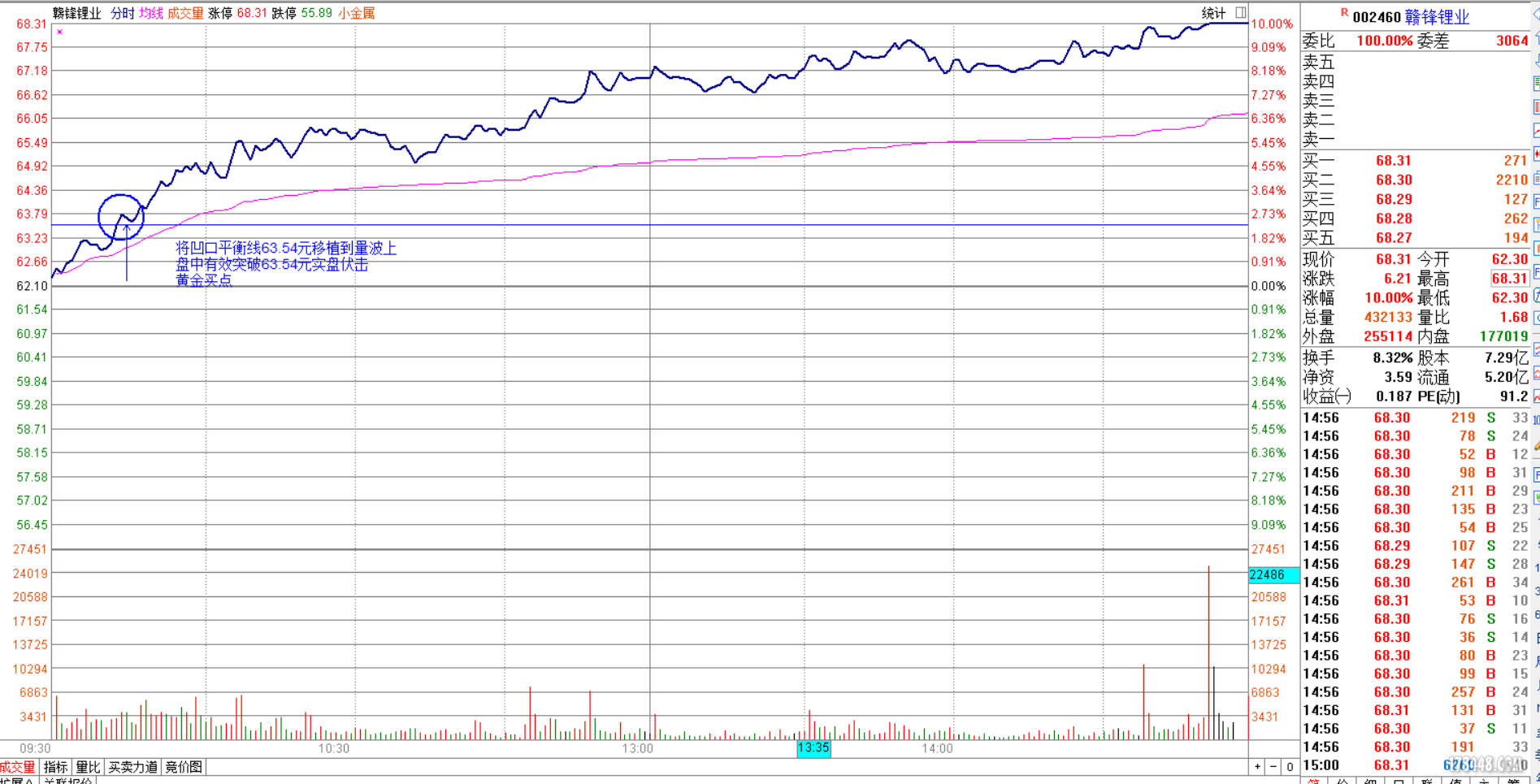Switch to the 成交量 bottom tab
Image resolution: width=1540 pixels, height=784 pixels.
click(18, 767)
